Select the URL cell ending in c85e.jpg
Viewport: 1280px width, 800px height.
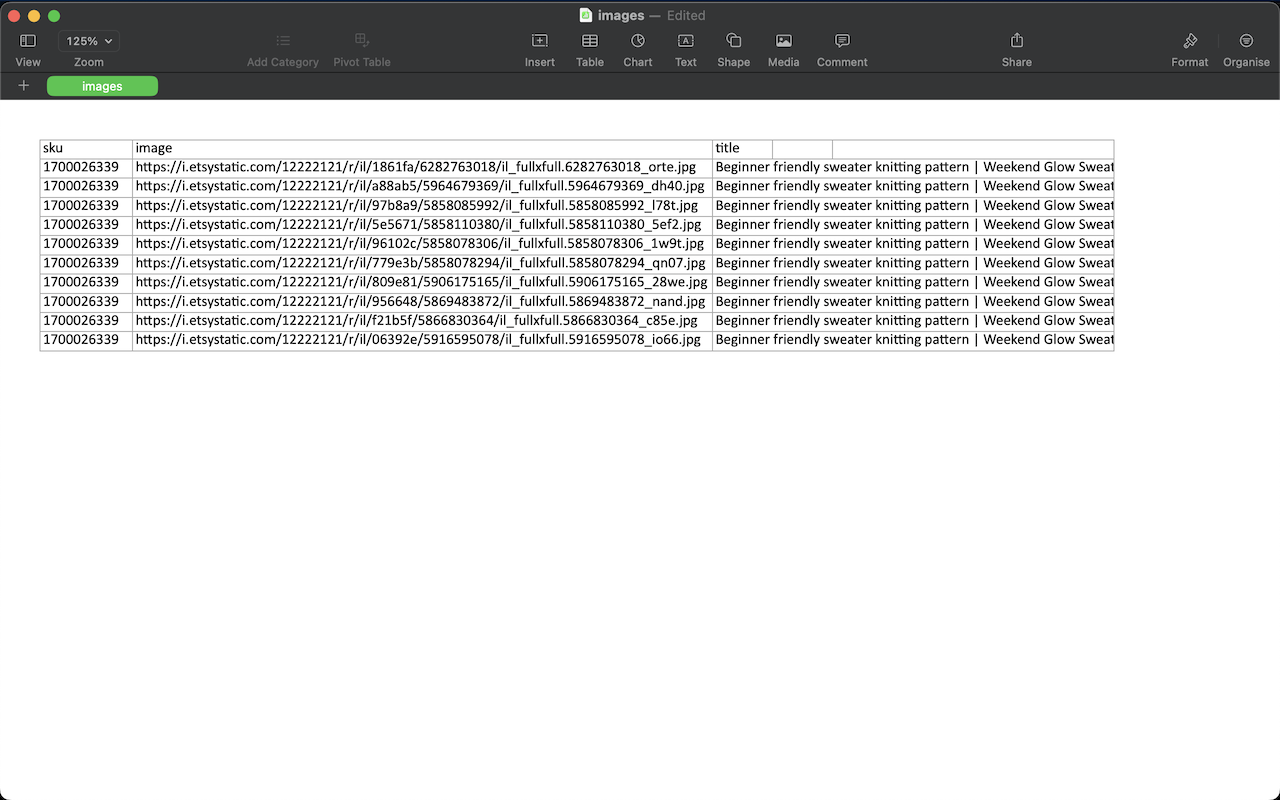(x=422, y=320)
